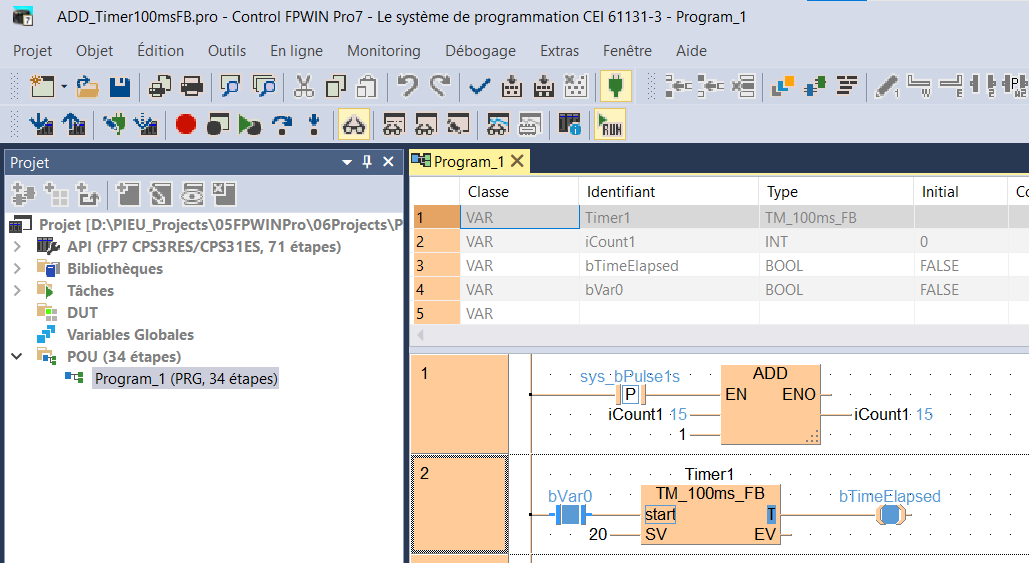
Task: Click the green plug online mode icon
Action: point(615,87)
